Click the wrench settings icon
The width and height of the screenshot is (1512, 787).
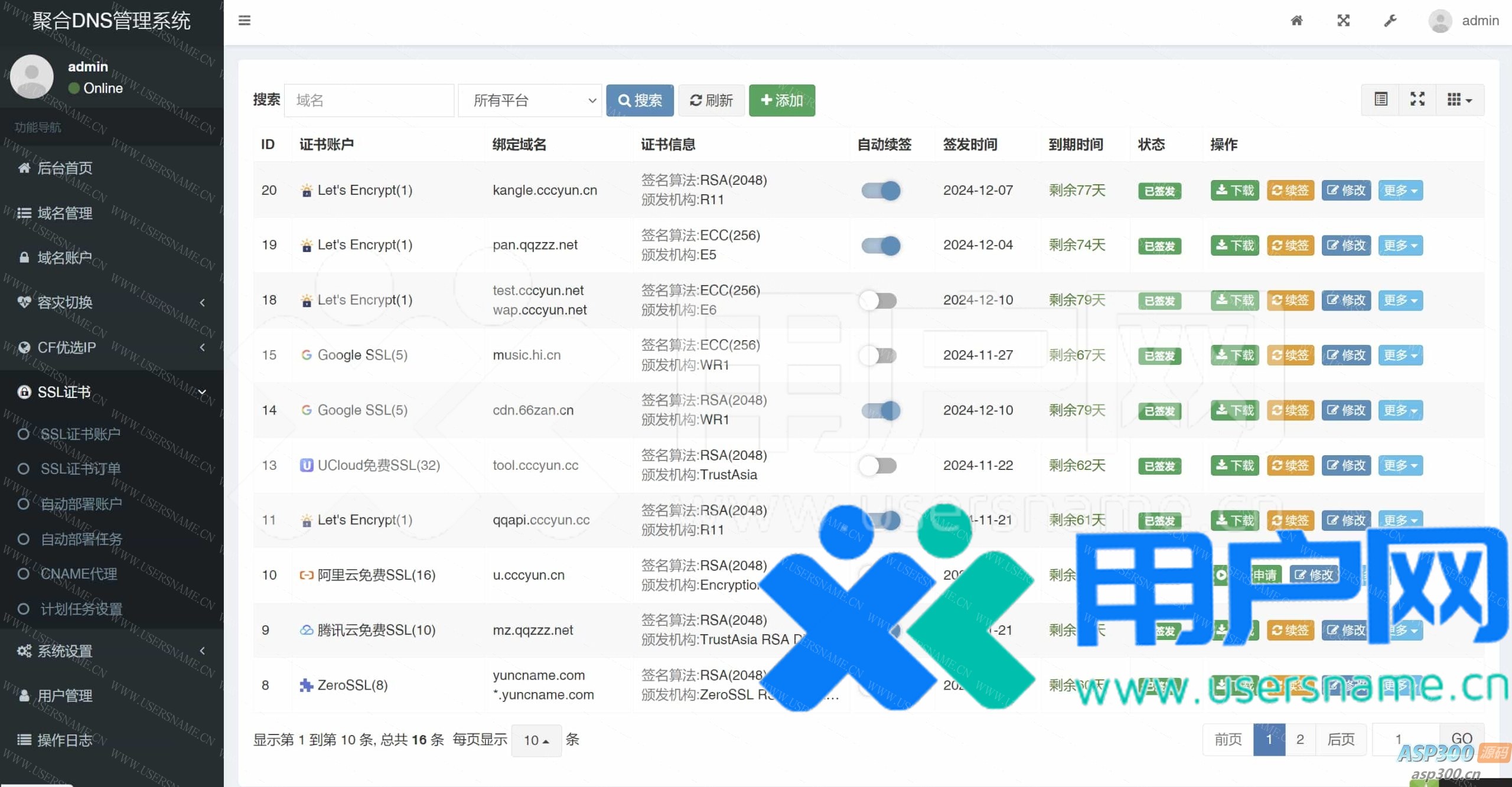tap(1390, 21)
